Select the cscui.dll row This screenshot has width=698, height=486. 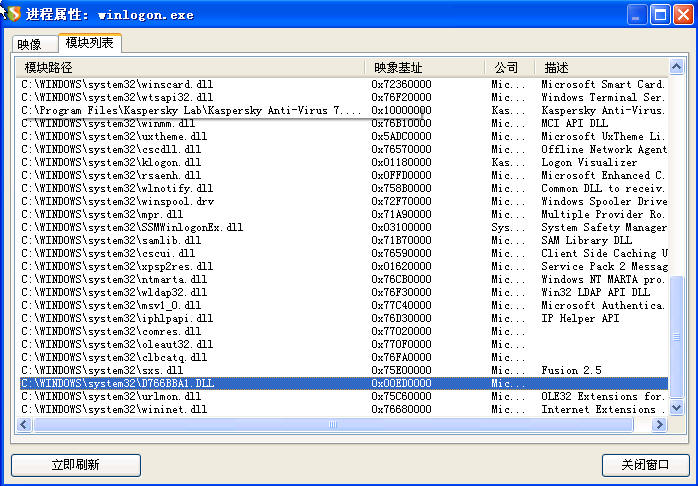[344, 253]
